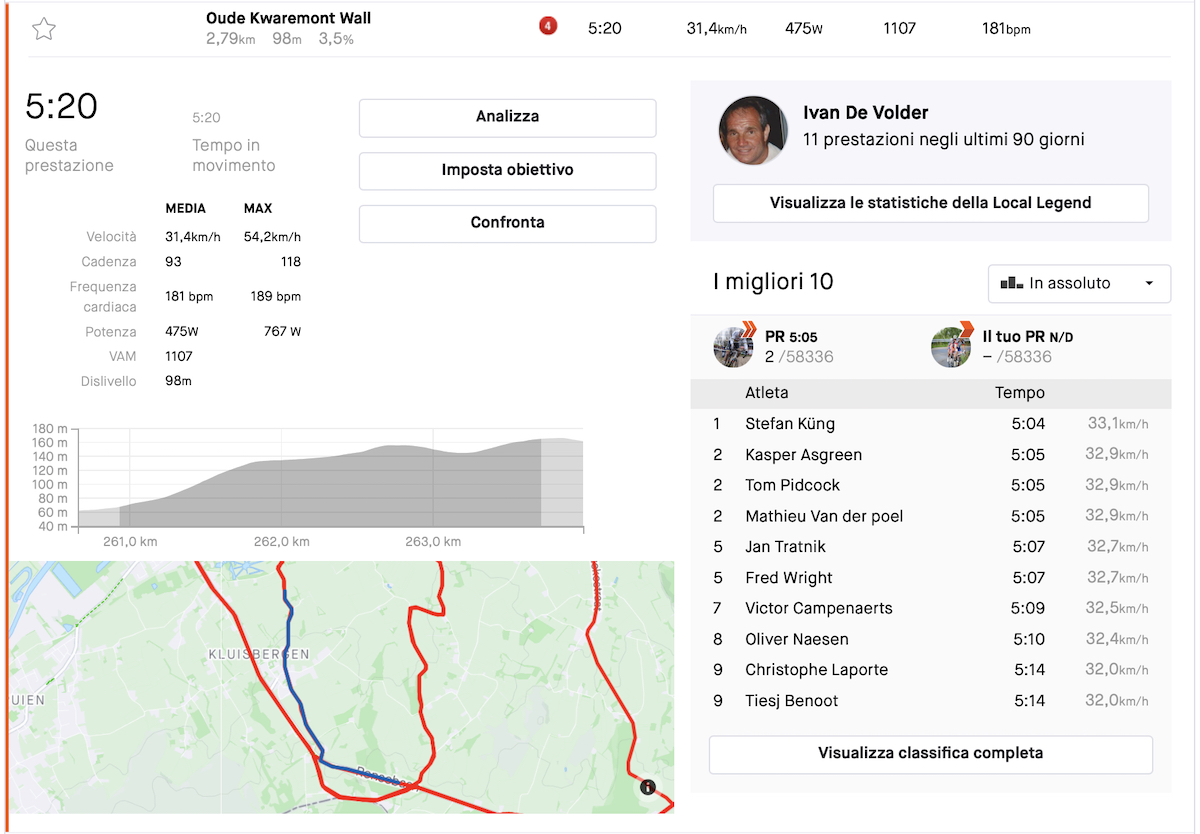
Task: Click the 'Il tuo PR' avatar
Action: click(951, 346)
